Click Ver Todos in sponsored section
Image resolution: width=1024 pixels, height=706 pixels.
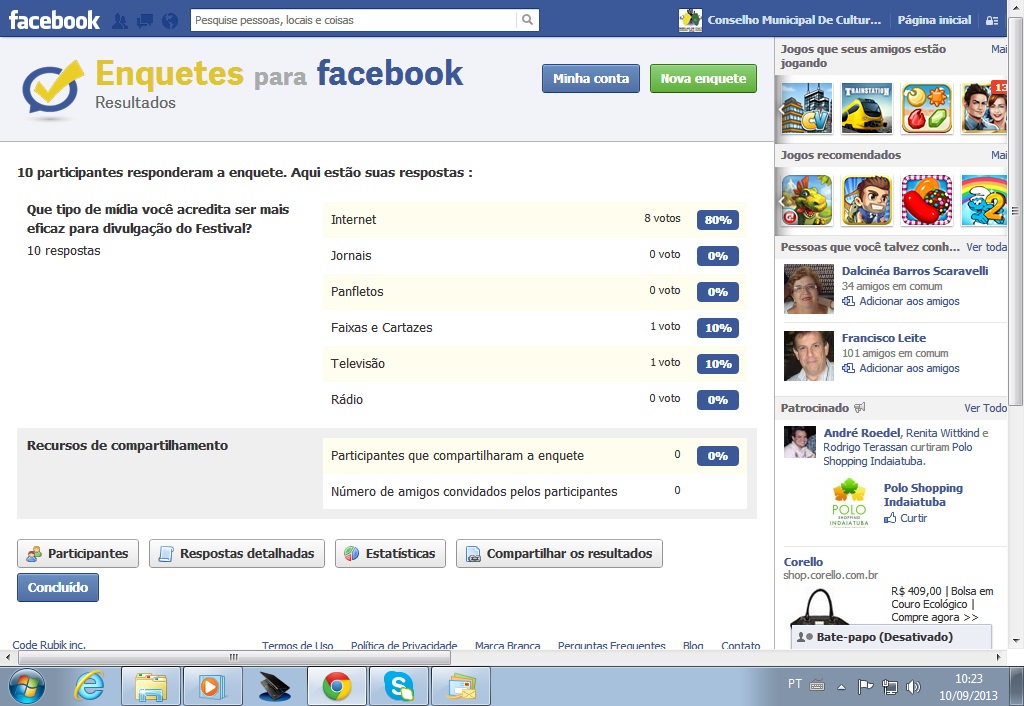(x=985, y=408)
